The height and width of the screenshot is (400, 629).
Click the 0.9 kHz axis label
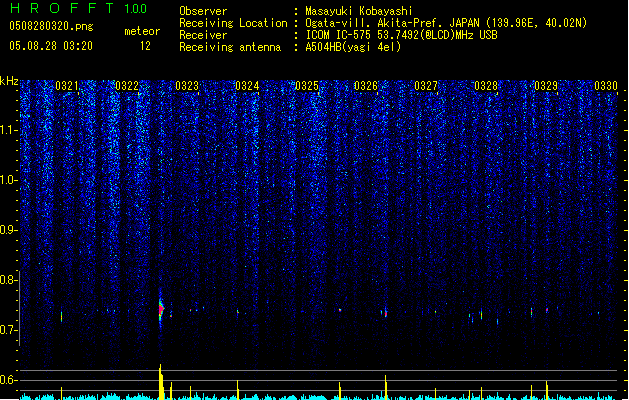[8, 230]
